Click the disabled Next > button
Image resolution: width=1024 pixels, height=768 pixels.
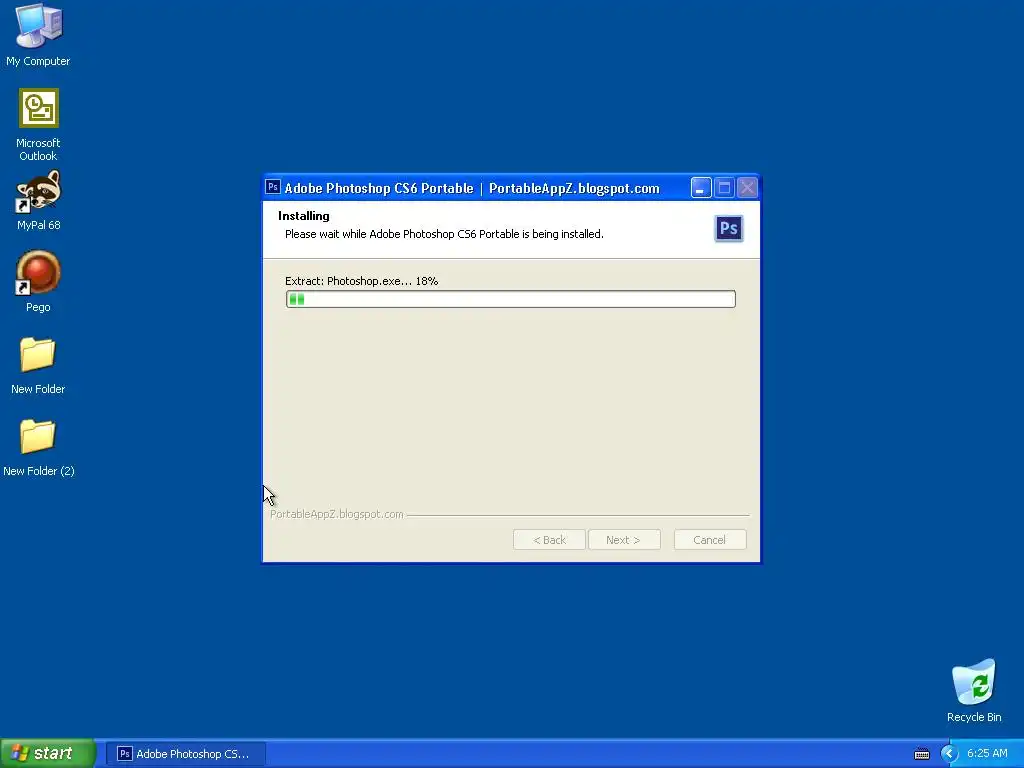click(624, 540)
